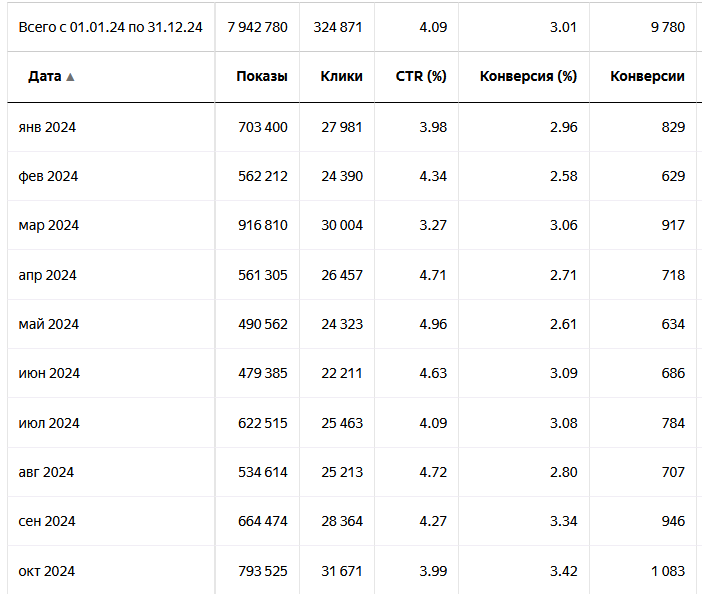
Task: Click the sort arrow next to Дата
Action: coord(70,77)
